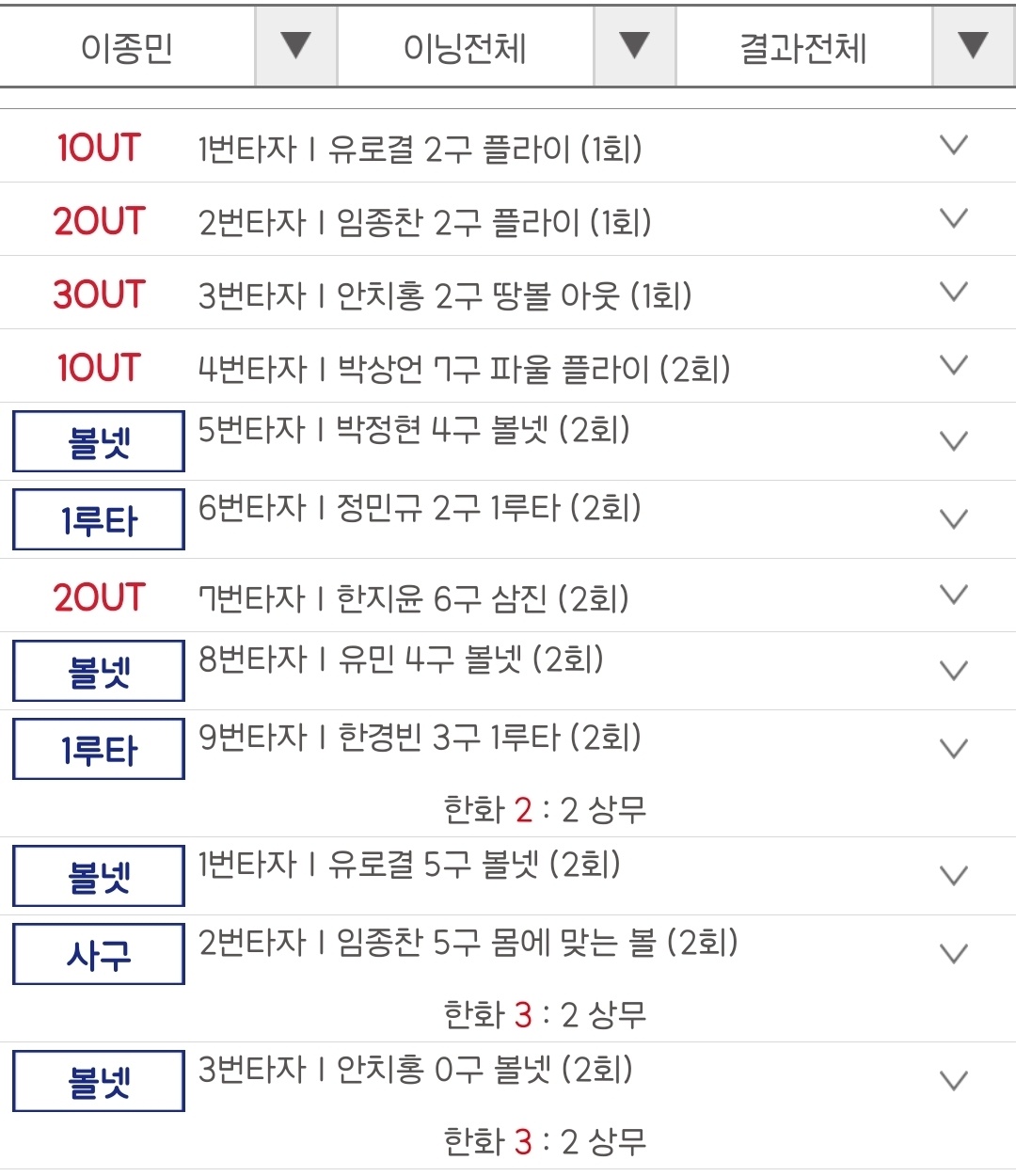Open the 이종민 pitcher dropdown
The height and width of the screenshot is (1176, 1016).
pyautogui.click(x=295, y=46)
